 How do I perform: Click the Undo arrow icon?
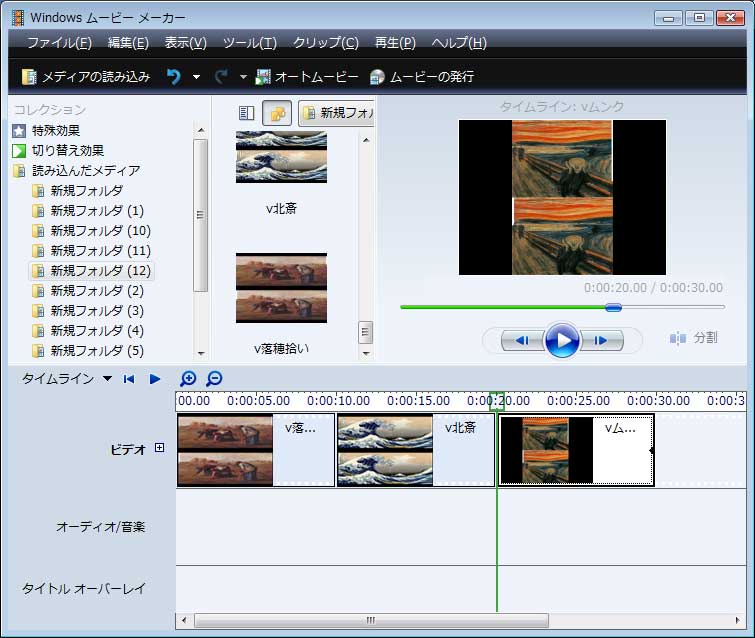tap(174, 77)
